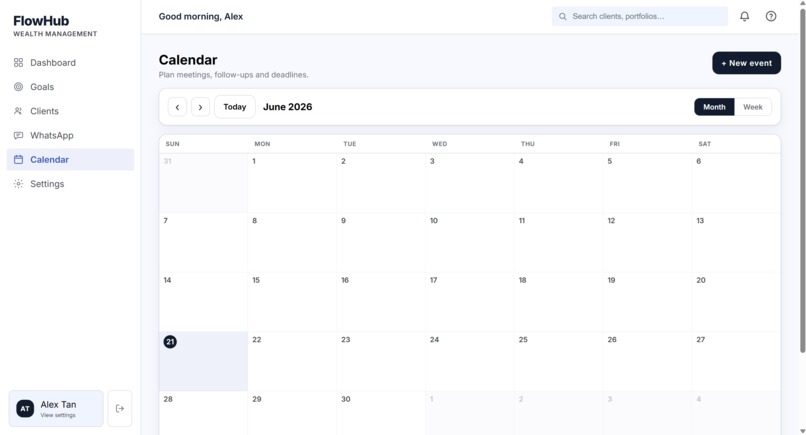The height and width of the screenshot is (435, 806).
Task: Click the greyed May 31 cell
Action: 204,183
